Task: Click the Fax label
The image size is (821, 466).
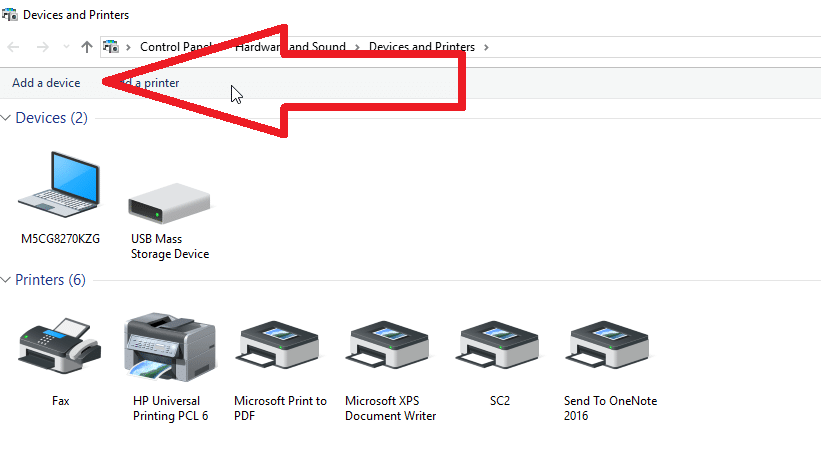Action: click(x=60, y=401)
